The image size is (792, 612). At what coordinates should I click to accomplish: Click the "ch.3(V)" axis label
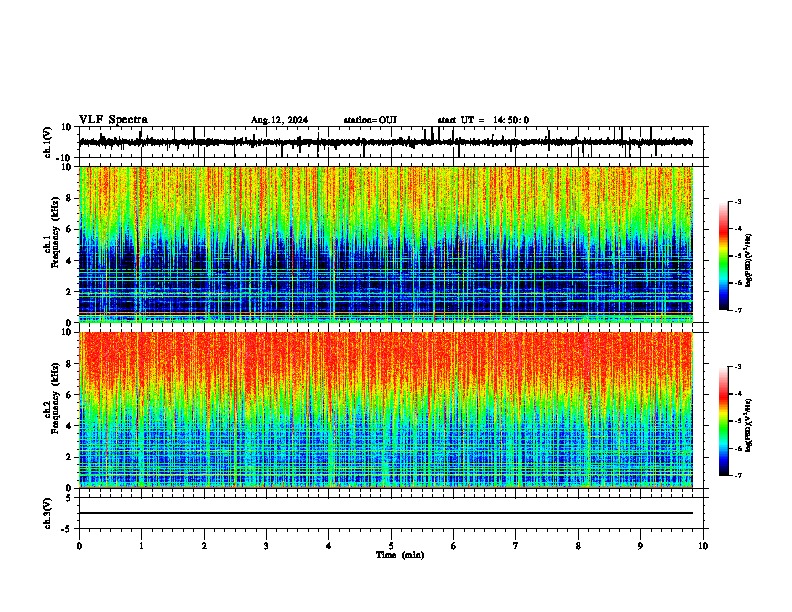pos(48,514)
